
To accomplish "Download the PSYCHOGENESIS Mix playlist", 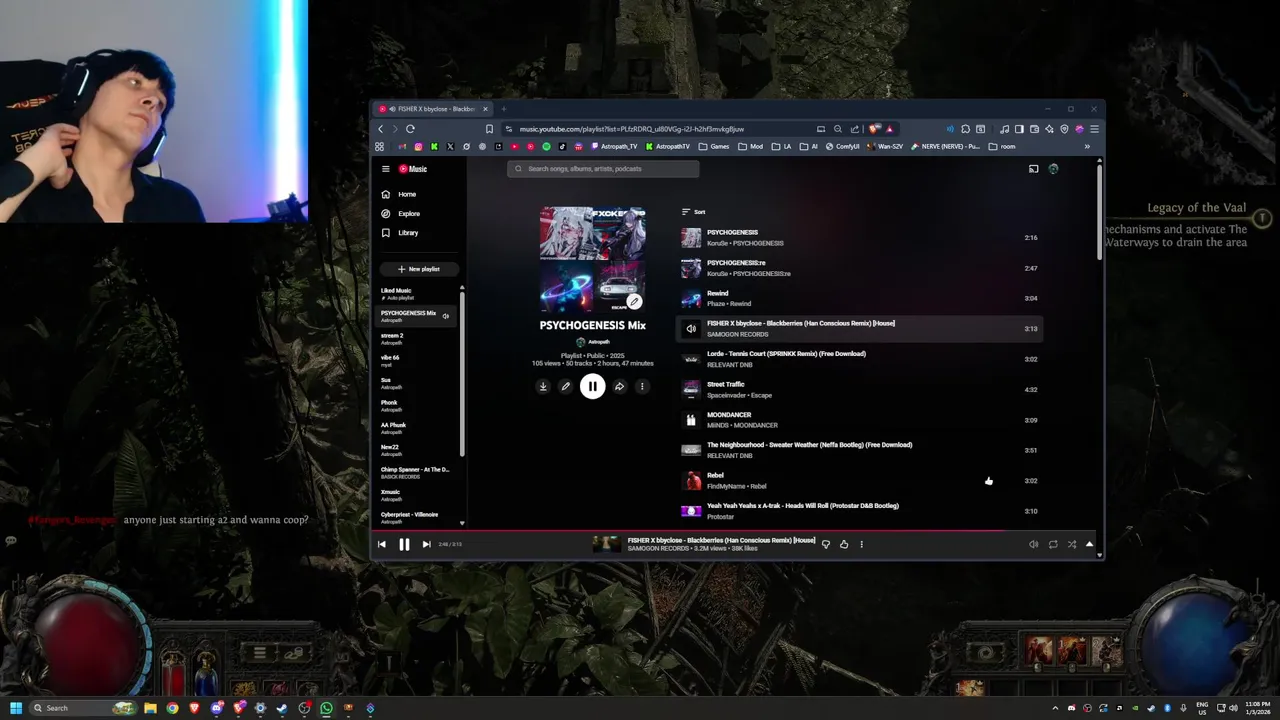I will coord(543,386).
